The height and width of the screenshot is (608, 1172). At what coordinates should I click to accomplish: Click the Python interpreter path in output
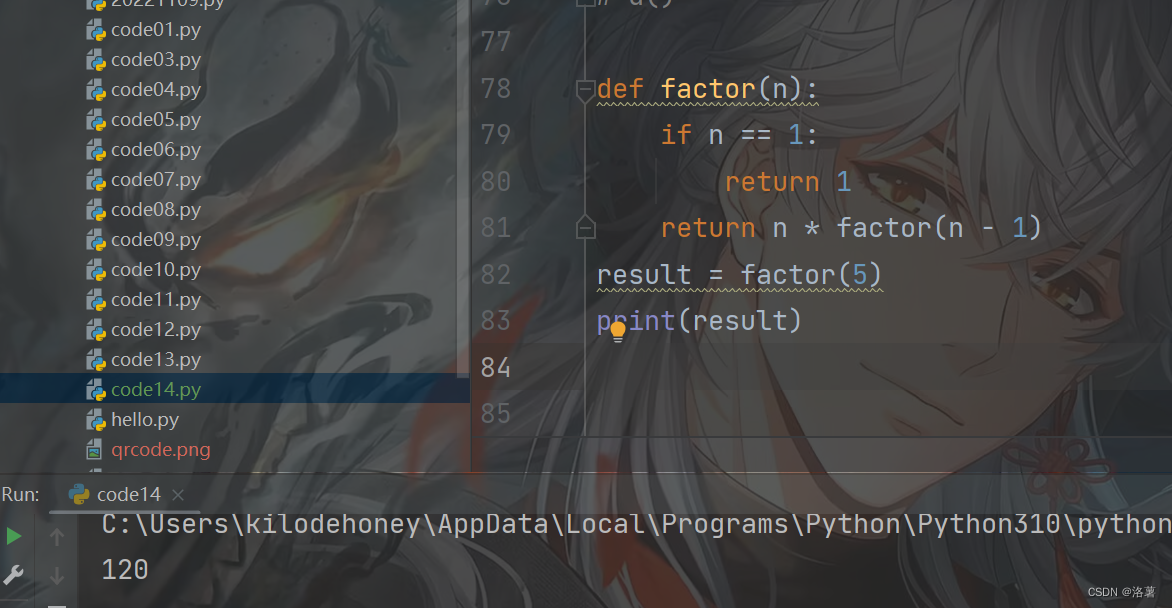click(x=636, y=524)
